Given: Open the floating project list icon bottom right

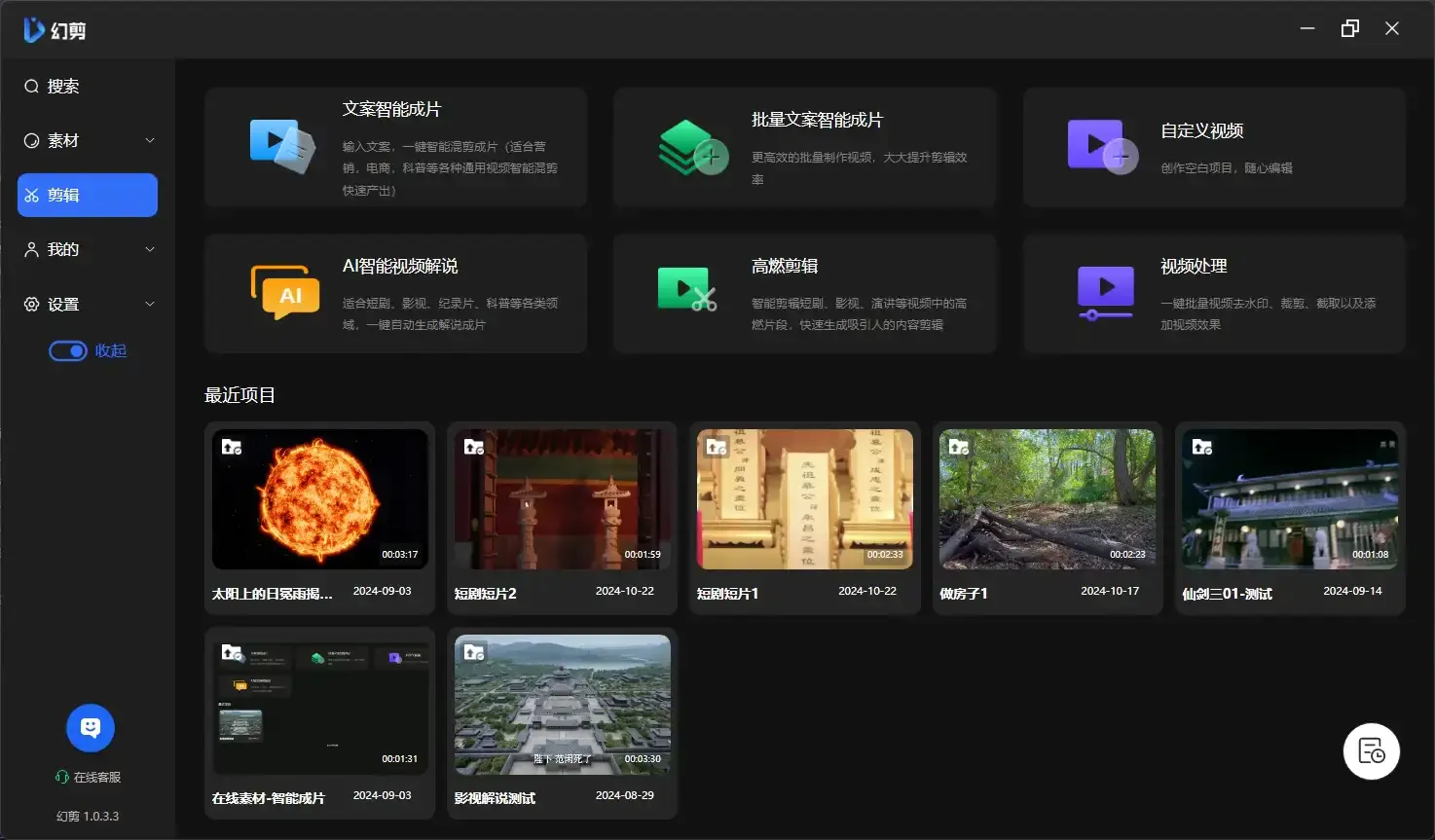Looking at the screenshot, I should pos(1371,750).
